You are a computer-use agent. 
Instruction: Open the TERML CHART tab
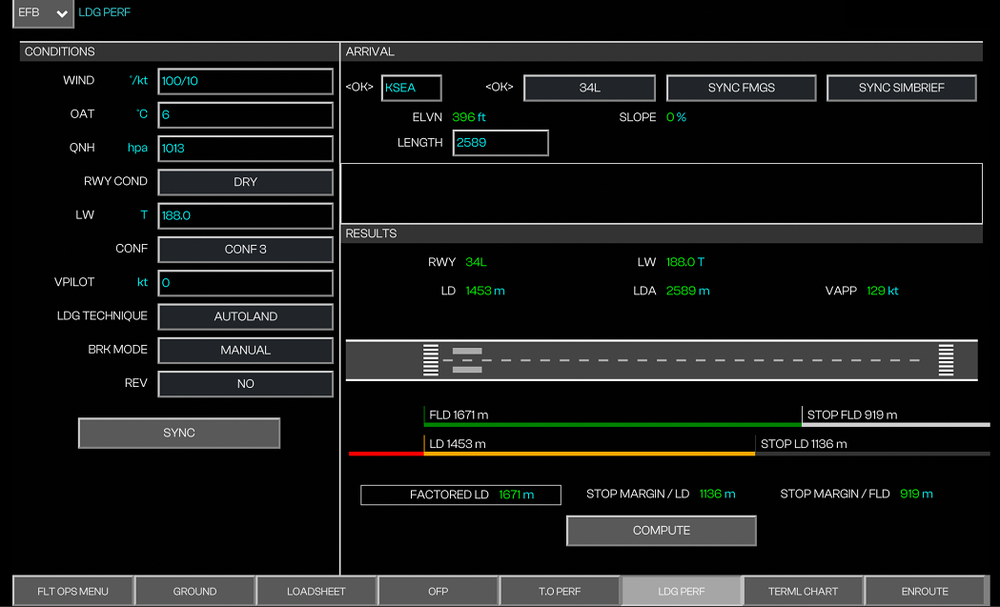(802, 591)
